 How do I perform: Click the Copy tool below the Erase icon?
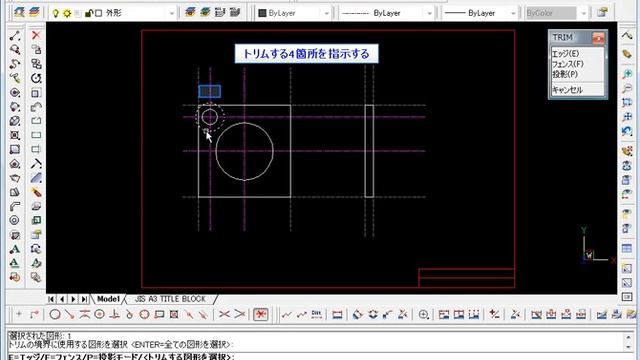coord(36,50)
